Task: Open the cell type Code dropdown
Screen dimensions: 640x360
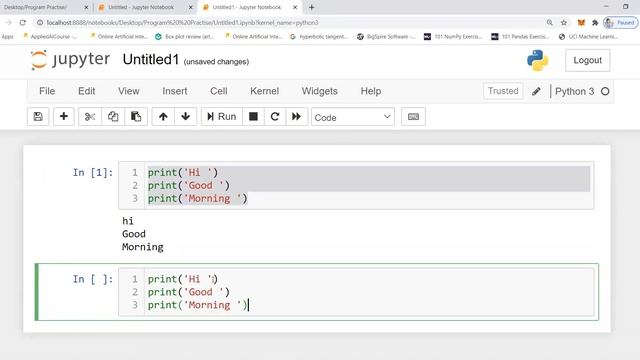Action: tap(353, 117)
